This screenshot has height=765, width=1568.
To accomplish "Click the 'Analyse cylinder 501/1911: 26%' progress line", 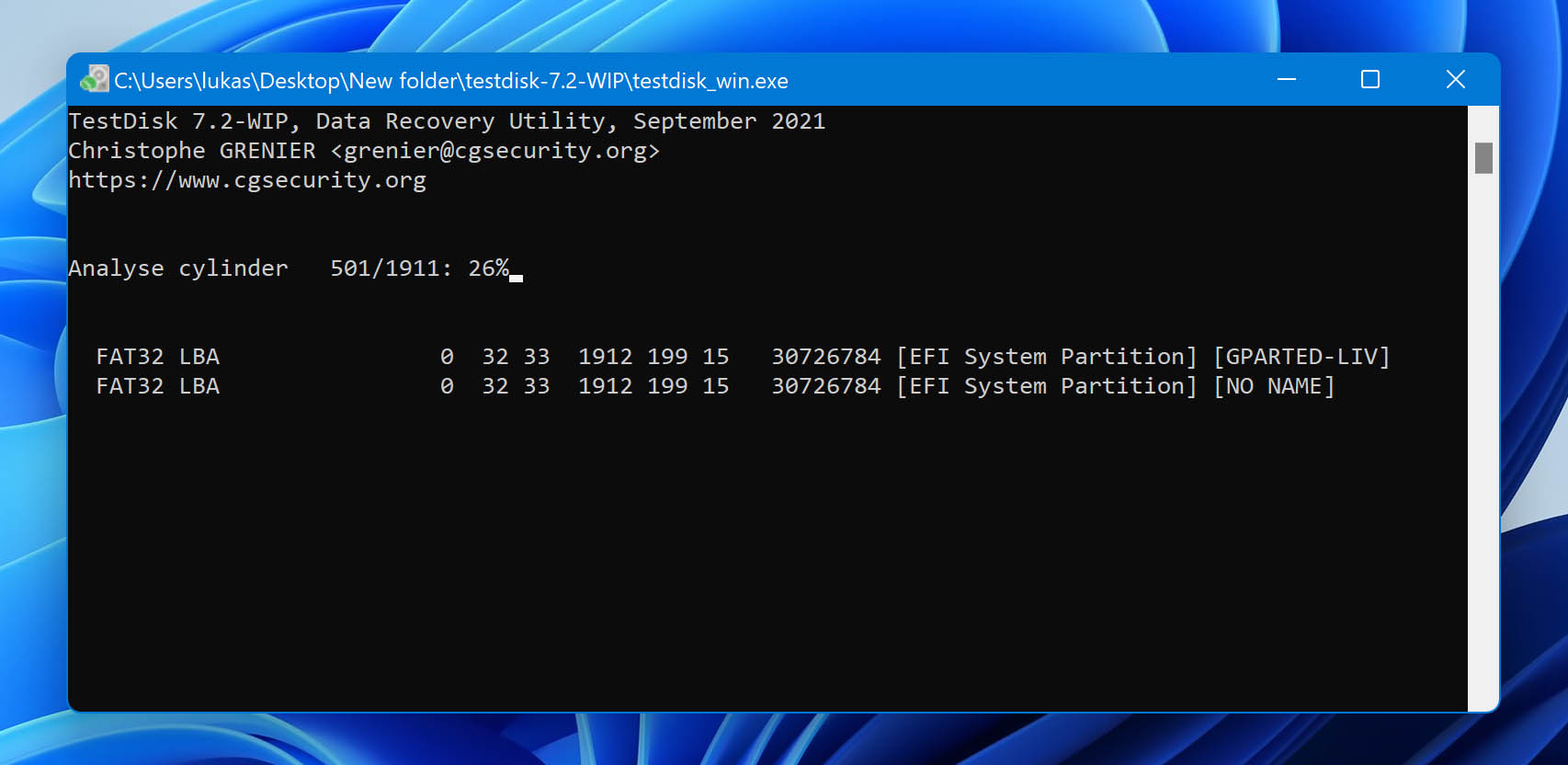I will tap(289, 268).
